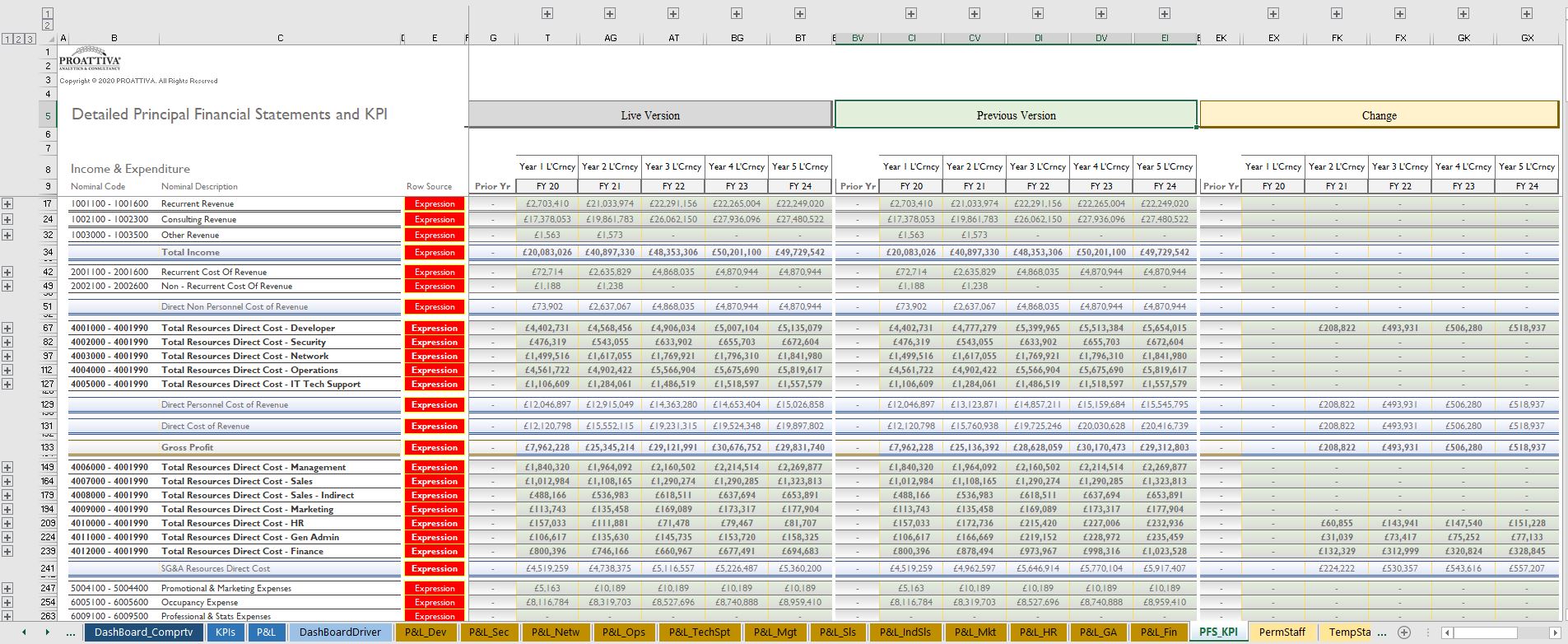Switch column outline to level 2
The image size is (1568, 644).
point(48,26)
